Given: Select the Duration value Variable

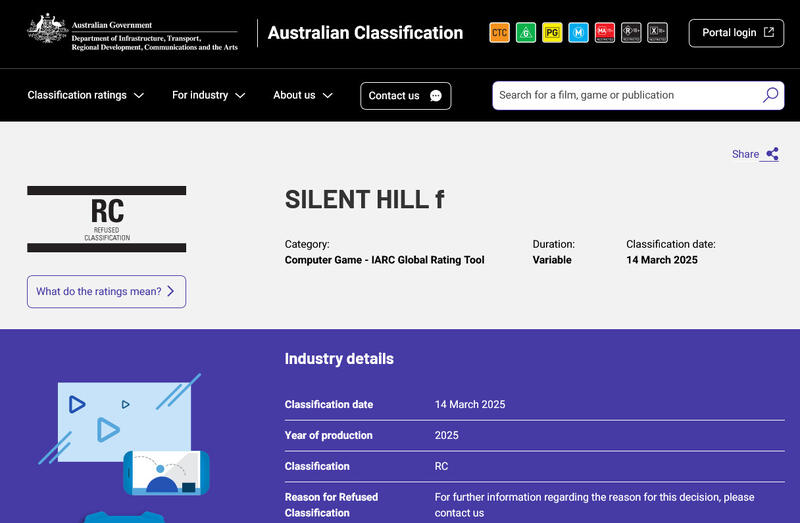Looking at the screenshot, I should pyautogui.click(x=552, y=260).
